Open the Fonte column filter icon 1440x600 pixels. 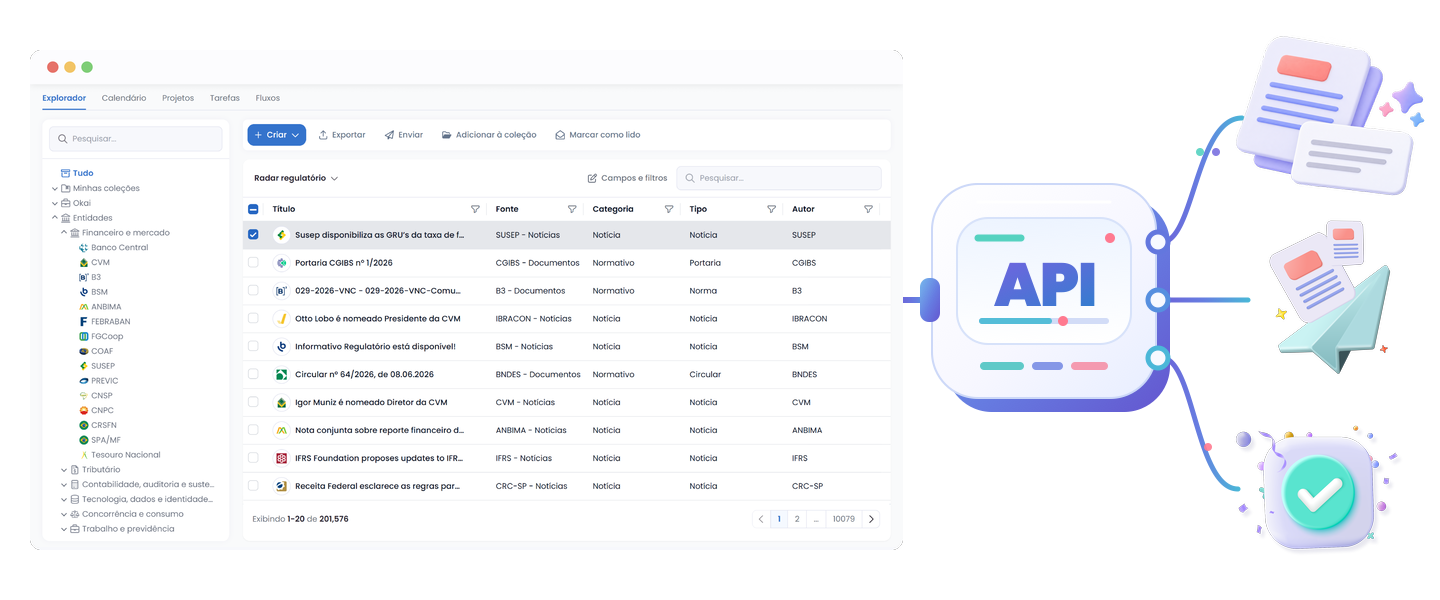[572, 209]
